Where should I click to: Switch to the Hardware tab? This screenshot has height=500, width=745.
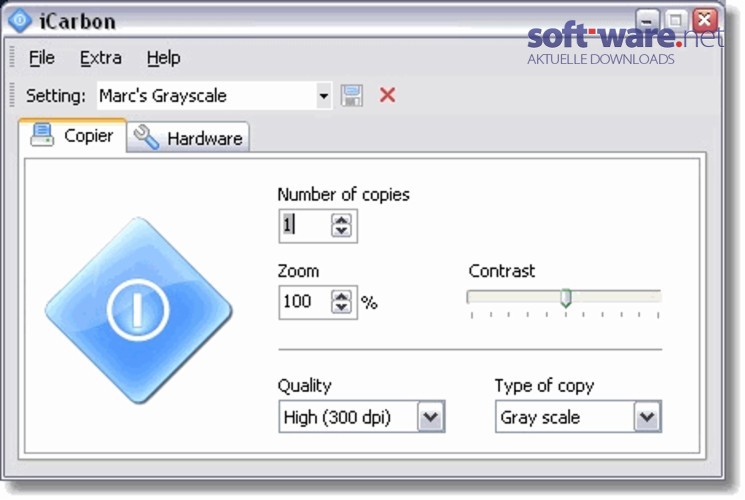point(188,138)
